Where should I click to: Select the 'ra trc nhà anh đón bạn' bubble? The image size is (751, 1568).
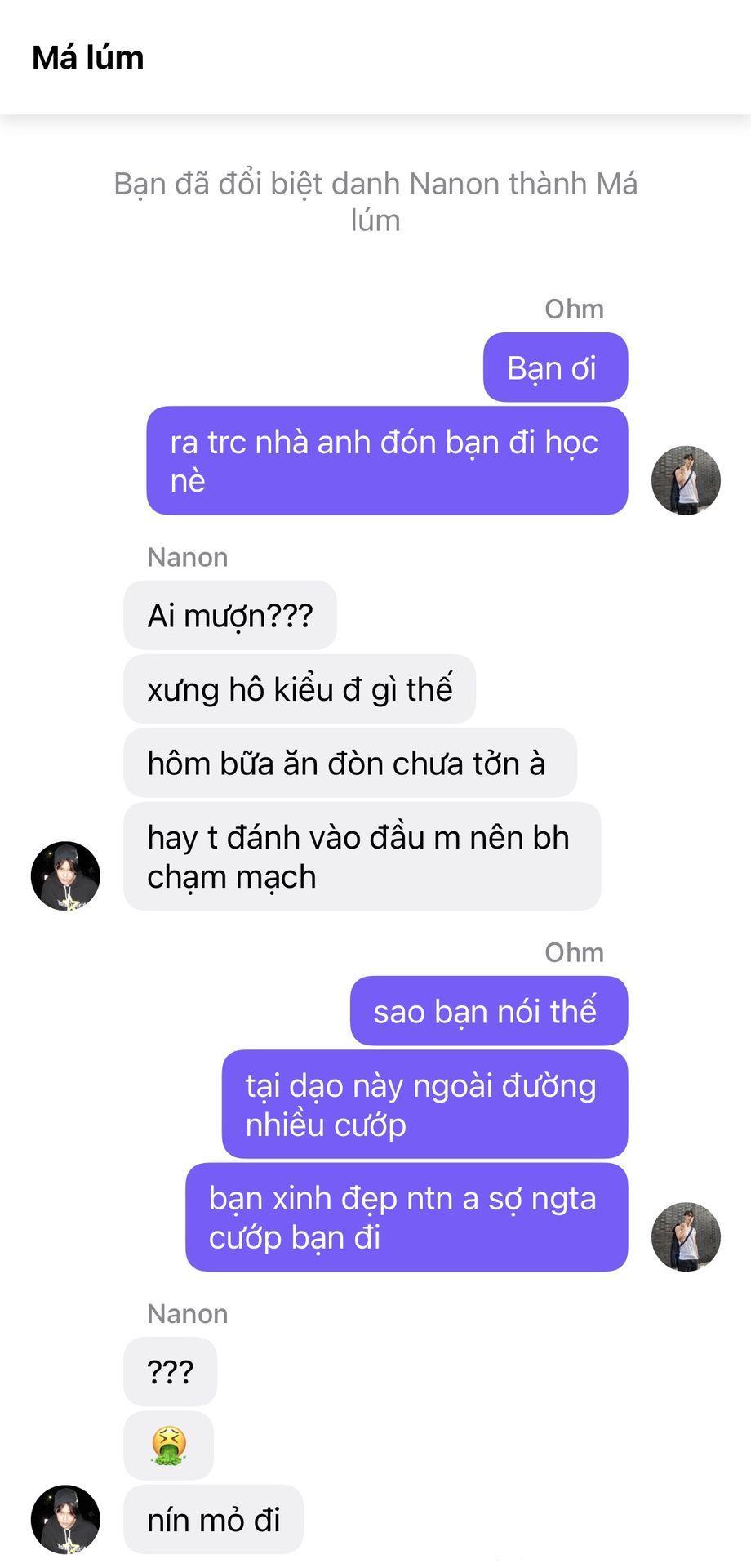pos(387,461)
